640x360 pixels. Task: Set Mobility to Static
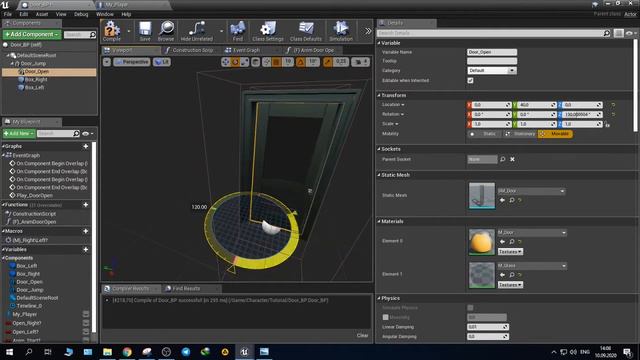click(x=484, y=134)
